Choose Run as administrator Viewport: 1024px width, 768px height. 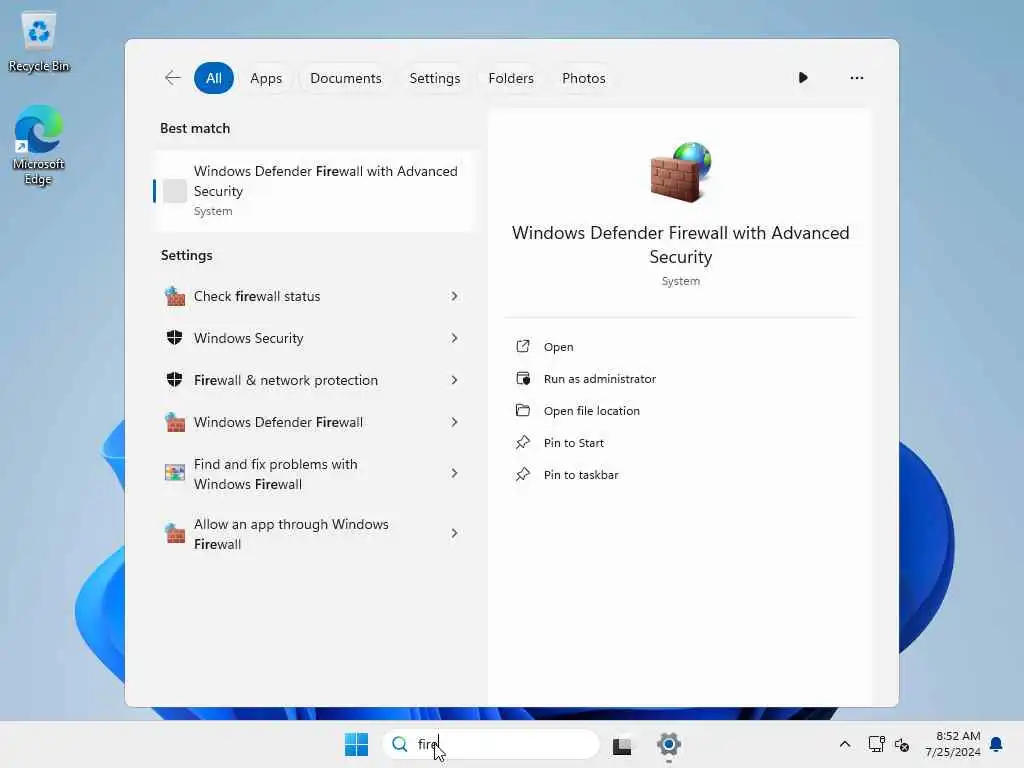tap(600, 379)
